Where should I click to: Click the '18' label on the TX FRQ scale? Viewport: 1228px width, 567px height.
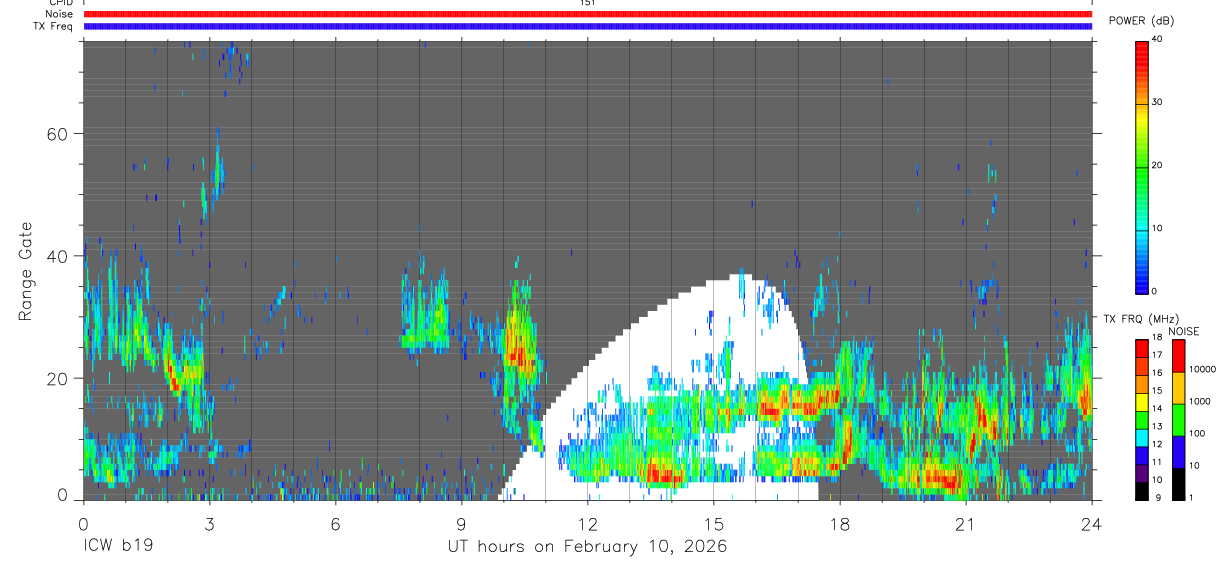pyautogui.click(x=1157, y=337)
